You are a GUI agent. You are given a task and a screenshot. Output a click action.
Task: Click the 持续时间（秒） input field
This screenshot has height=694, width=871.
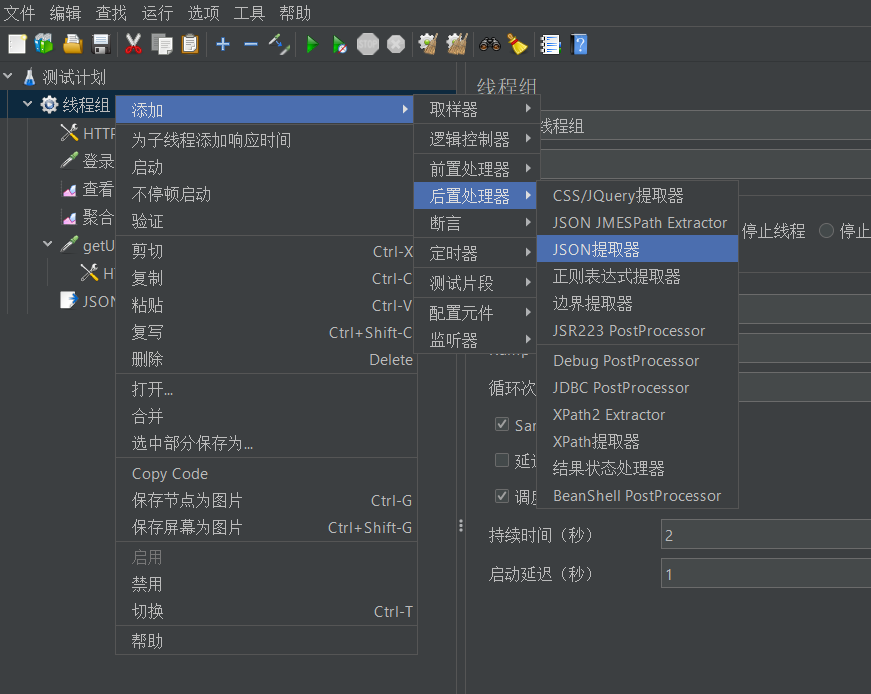(766, 535)
